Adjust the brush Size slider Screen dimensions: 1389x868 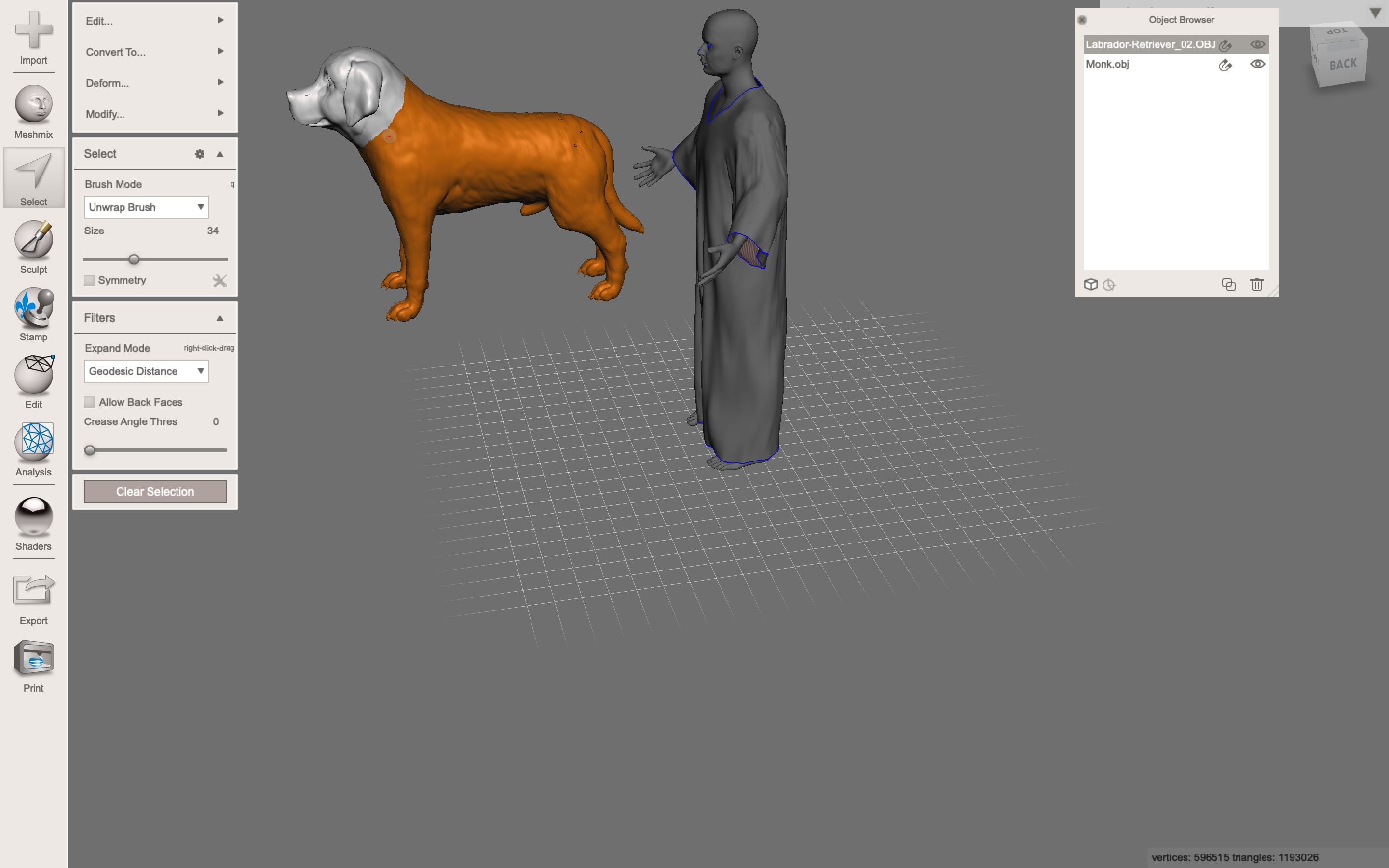pyautogui.click(x=134, y=259)
